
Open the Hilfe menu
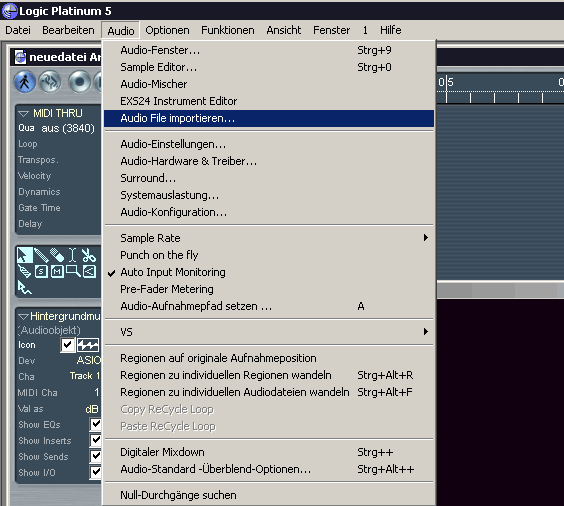(391, 30)
